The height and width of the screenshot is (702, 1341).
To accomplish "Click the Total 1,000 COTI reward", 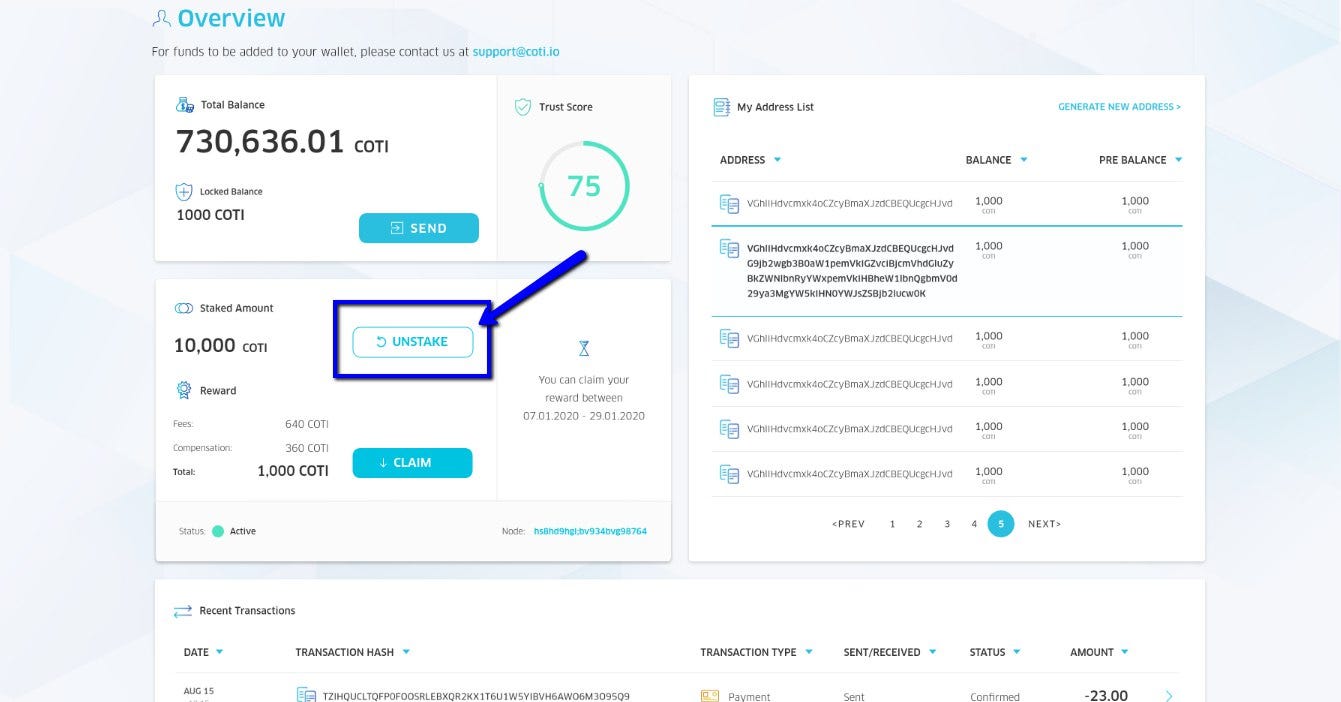I will tap(293, 471).
